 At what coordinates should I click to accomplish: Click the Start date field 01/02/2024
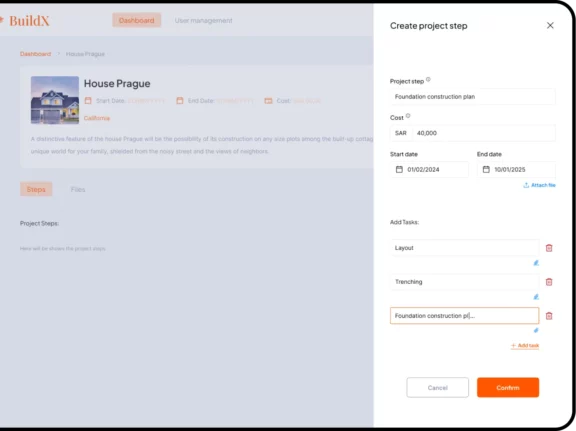point(429,169)
